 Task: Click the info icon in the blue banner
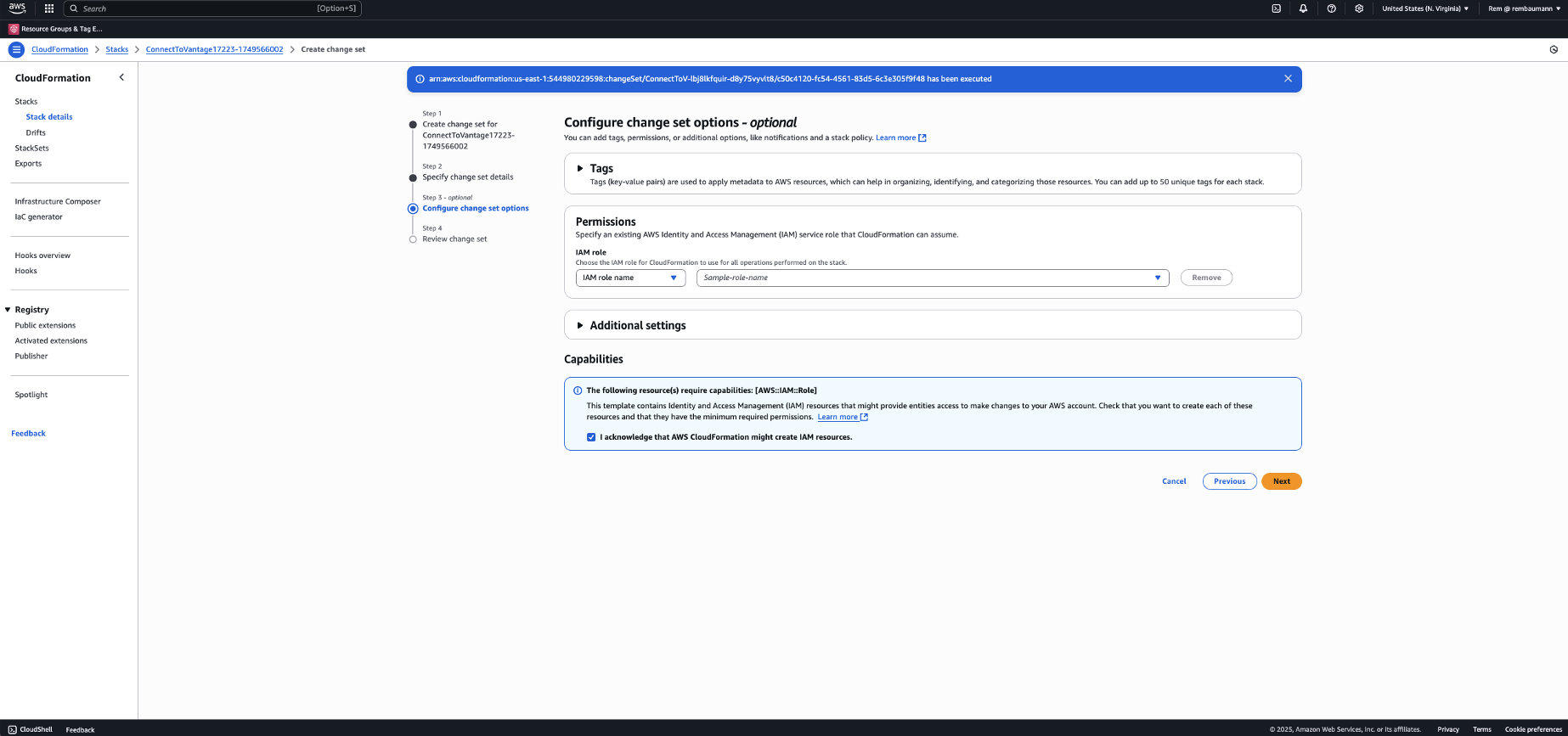click(x=420, y=79)
